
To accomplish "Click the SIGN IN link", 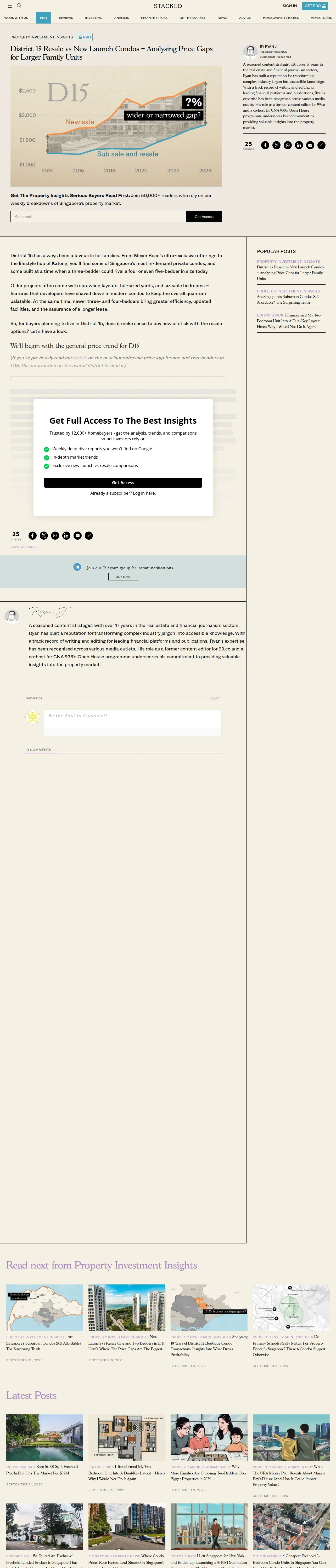I will [x=290, y=5].
